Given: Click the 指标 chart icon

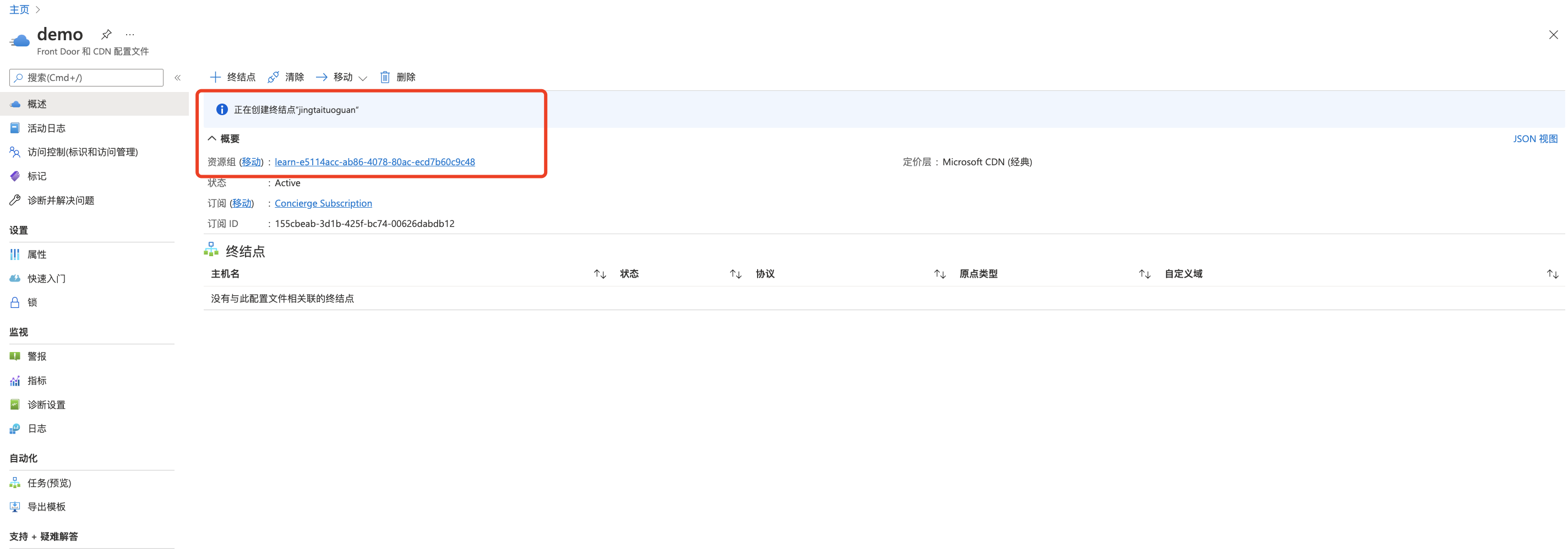Looking at the screenshot, I should 15,381.
